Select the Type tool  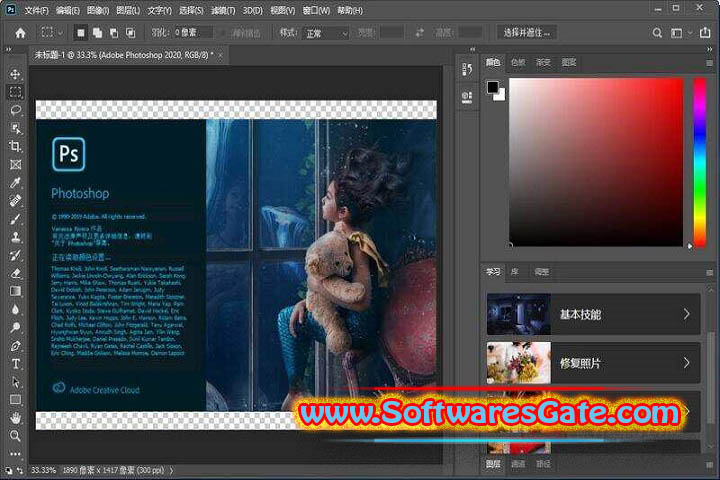point(15,364)
